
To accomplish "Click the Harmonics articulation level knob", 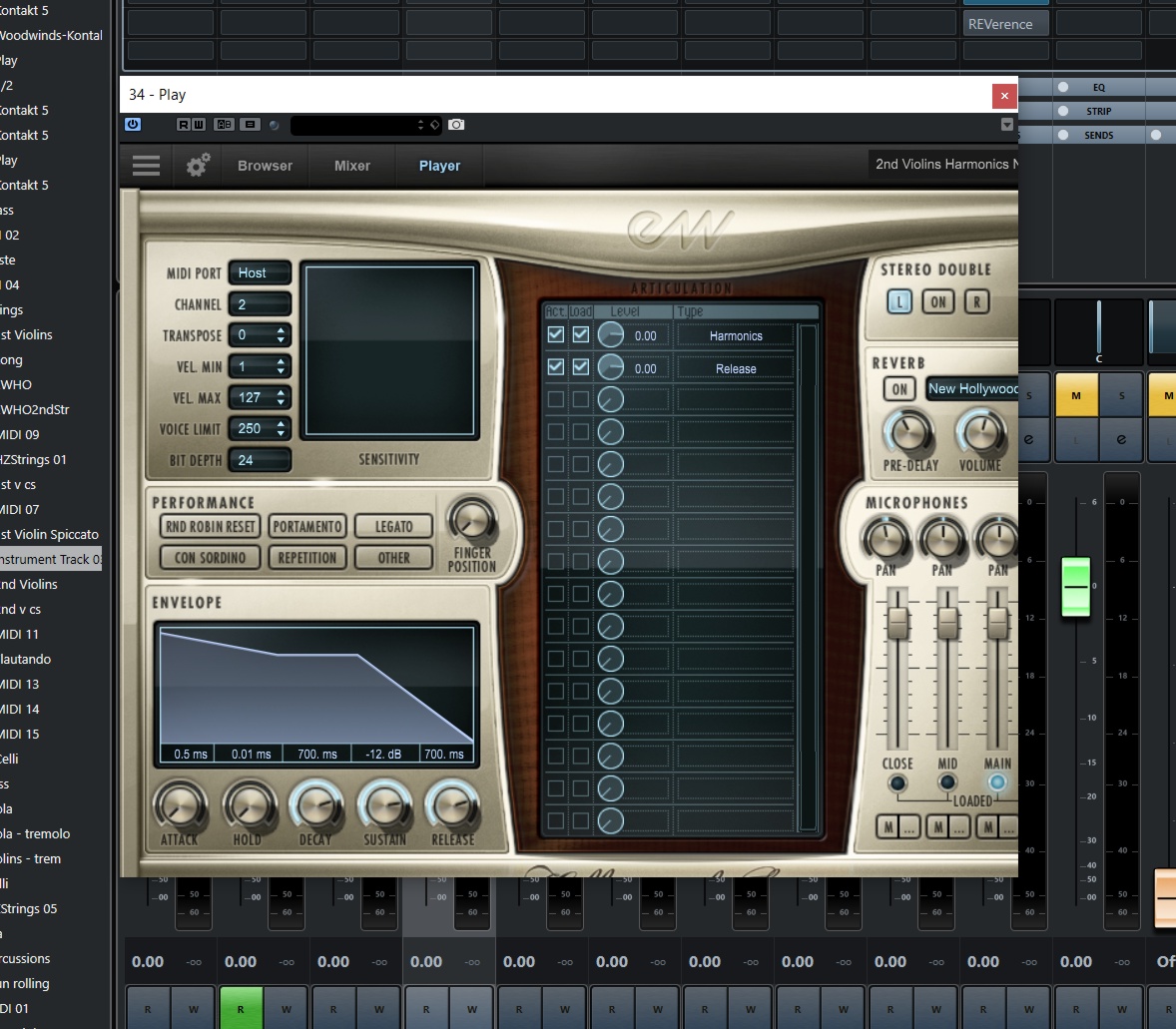I will (611, 335).
